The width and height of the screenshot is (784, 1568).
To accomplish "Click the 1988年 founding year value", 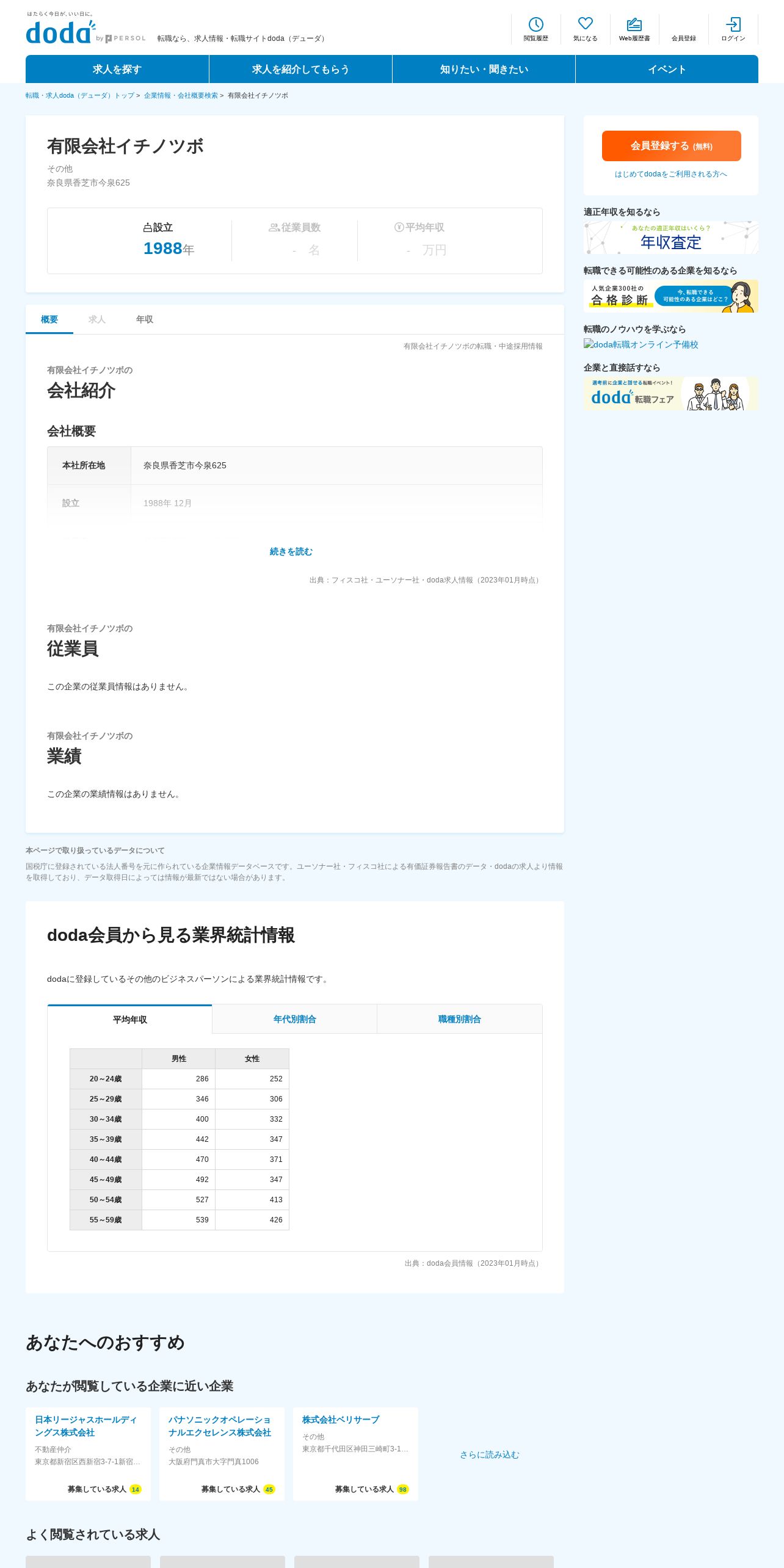I will coord(169,249).
